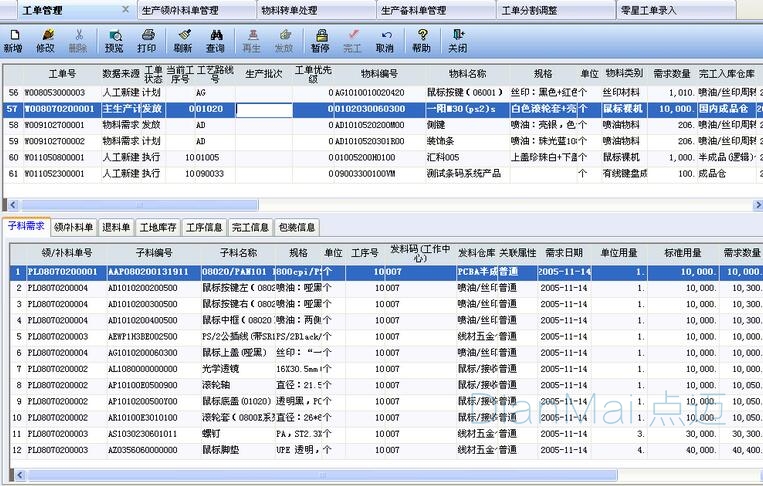This screenshot has width=763, height=486.
Task: Show the 工序信息 detail tab
Action: tap(206, 227)
